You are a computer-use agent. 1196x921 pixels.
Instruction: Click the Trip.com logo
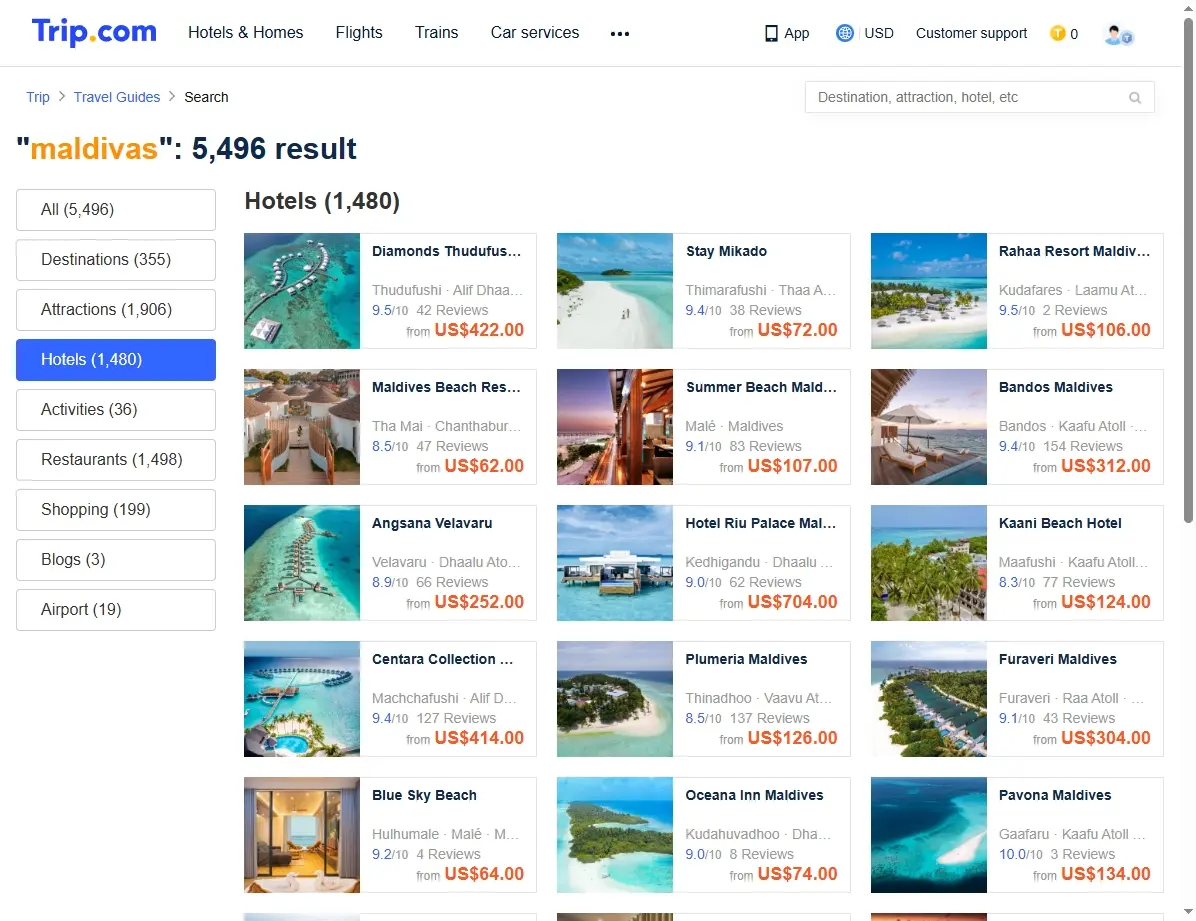(x=94, y=32)
